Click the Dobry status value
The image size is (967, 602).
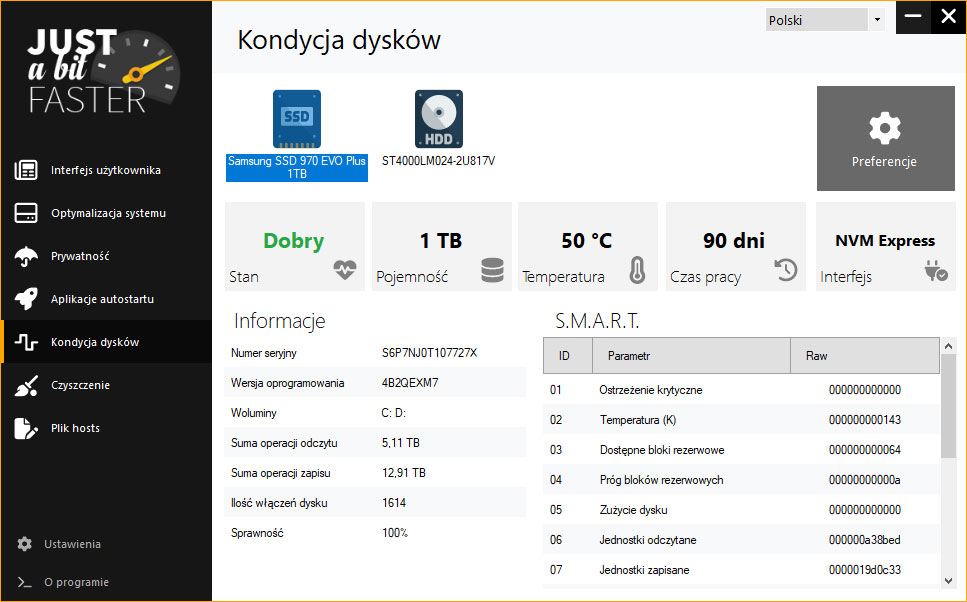294,241
